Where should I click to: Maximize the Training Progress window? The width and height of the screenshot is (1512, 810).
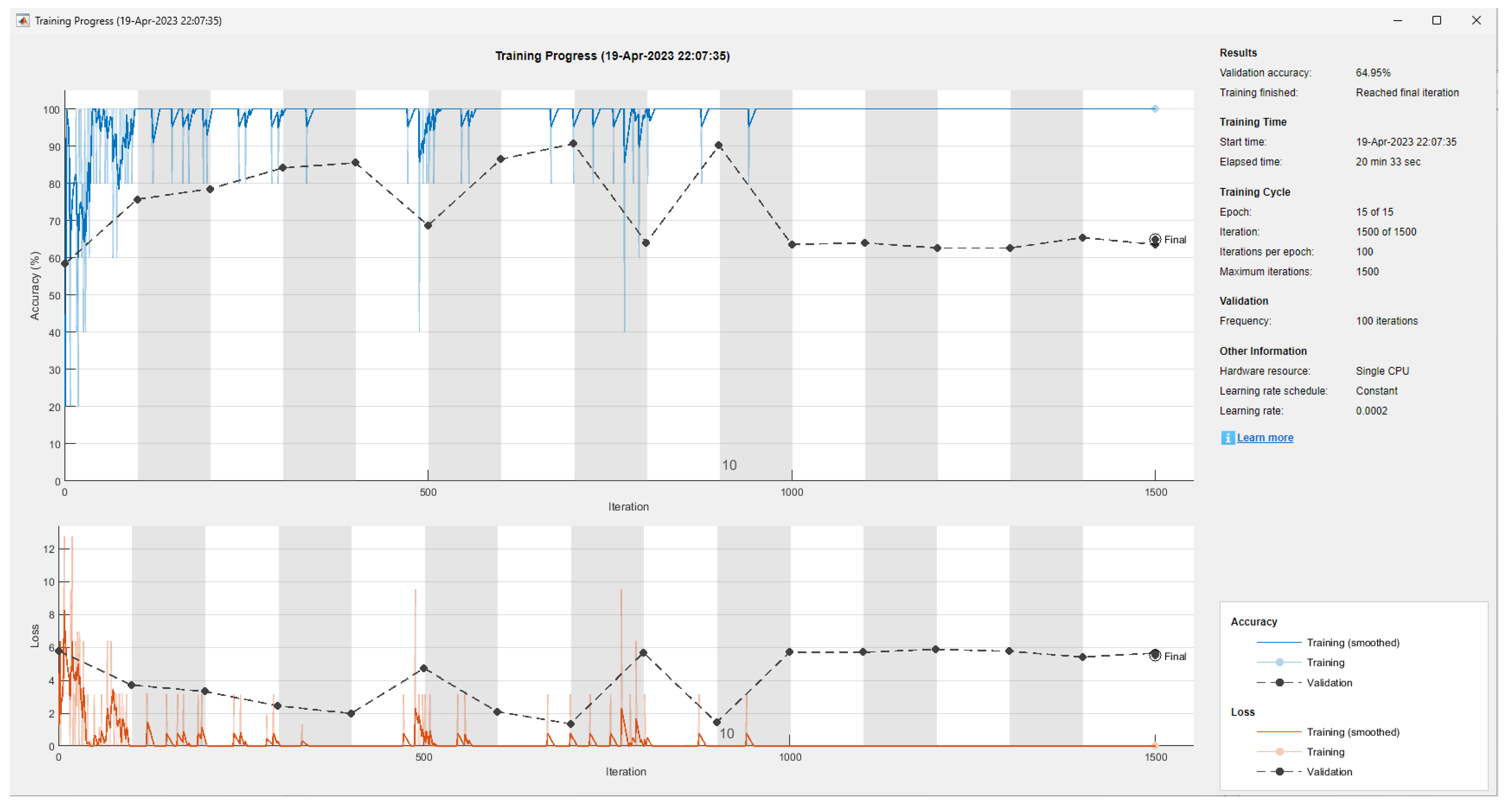tap(1437, 21)
